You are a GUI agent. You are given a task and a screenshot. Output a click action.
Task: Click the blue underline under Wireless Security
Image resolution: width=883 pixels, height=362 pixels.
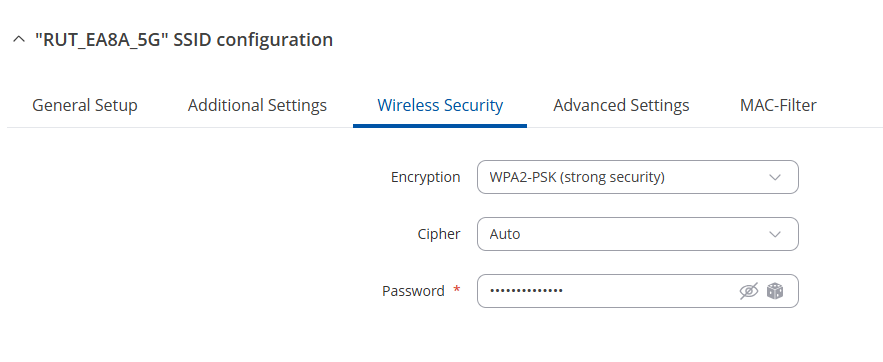click(x=440, y=126)
